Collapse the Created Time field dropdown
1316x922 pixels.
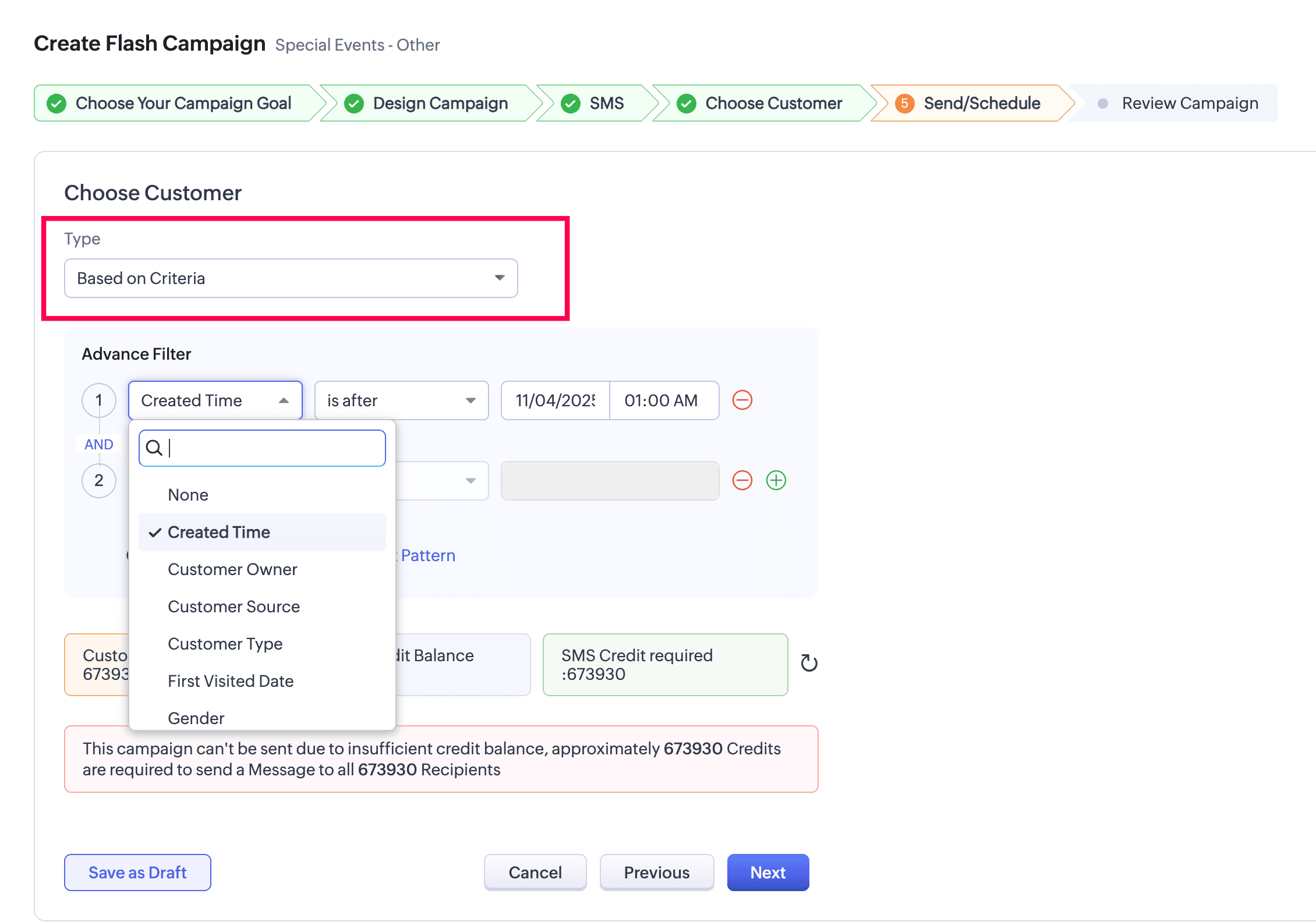point(215,400)
